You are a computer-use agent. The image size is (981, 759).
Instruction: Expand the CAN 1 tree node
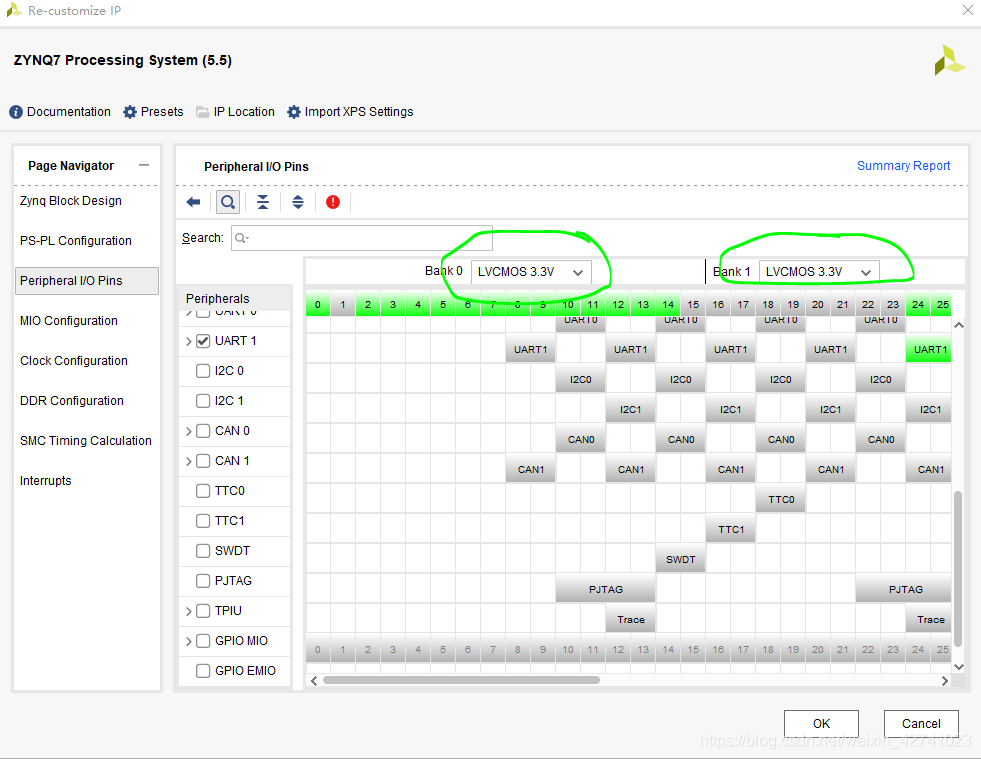[188, 461]
